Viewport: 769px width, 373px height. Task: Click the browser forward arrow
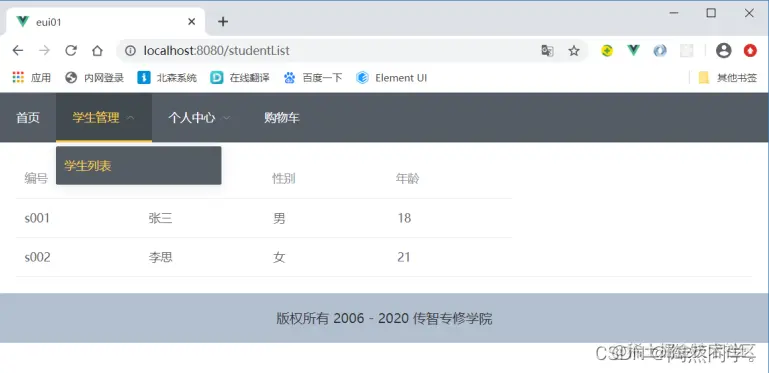[44, 50]
